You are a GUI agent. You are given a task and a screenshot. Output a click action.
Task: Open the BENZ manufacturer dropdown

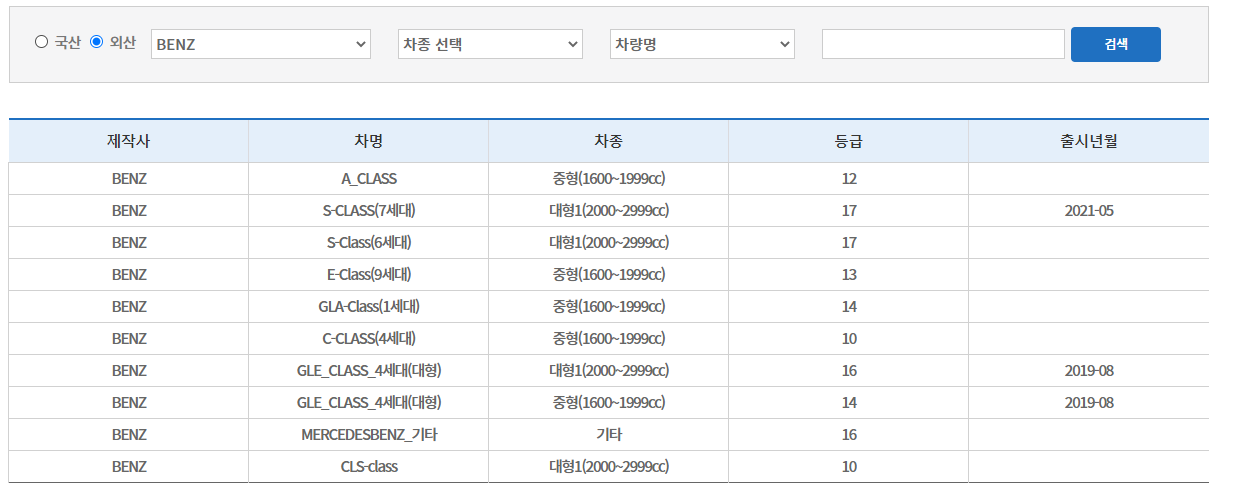click(261, 44)
